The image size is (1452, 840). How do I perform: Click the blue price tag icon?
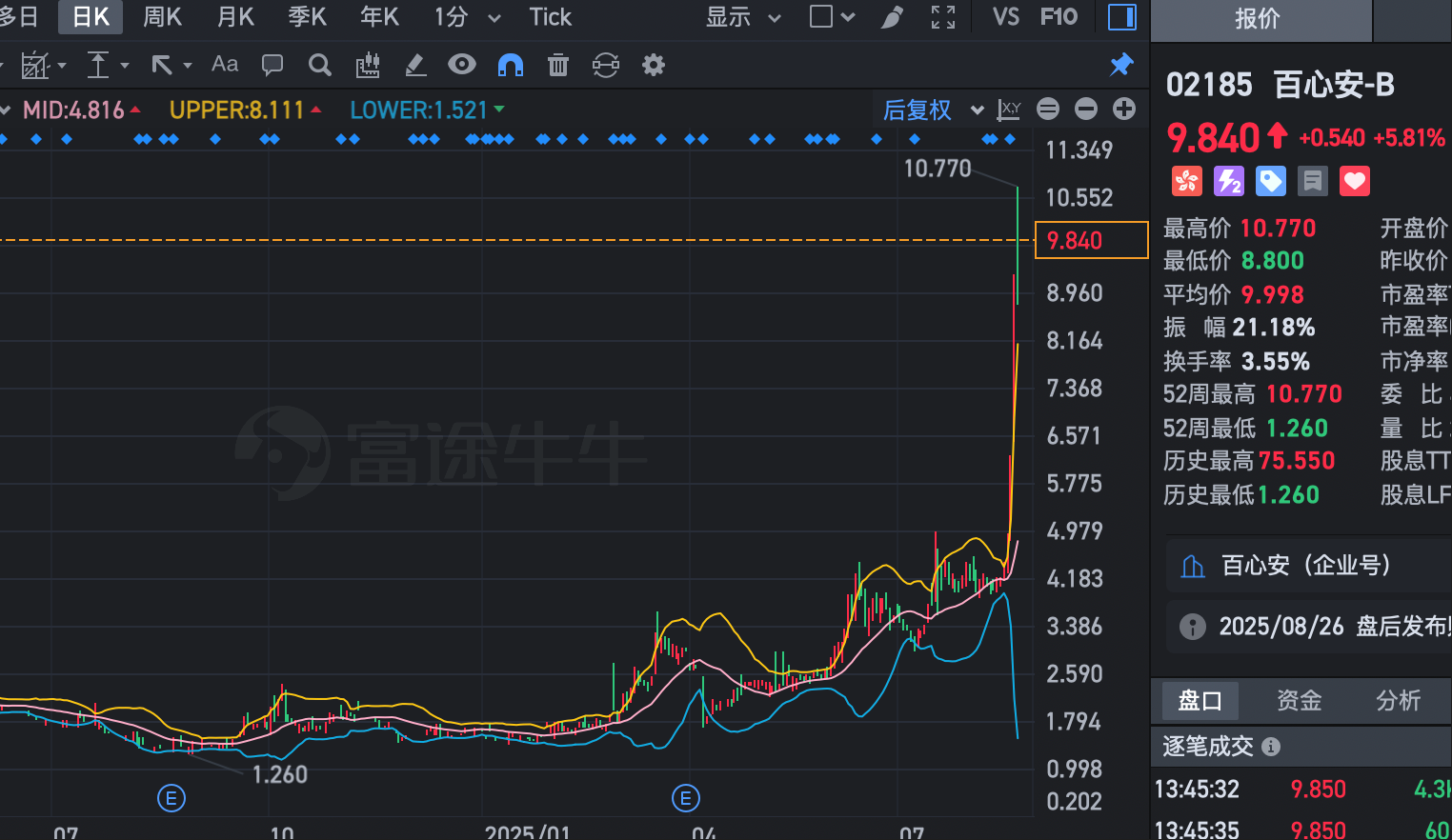[x=1271, y=181]
